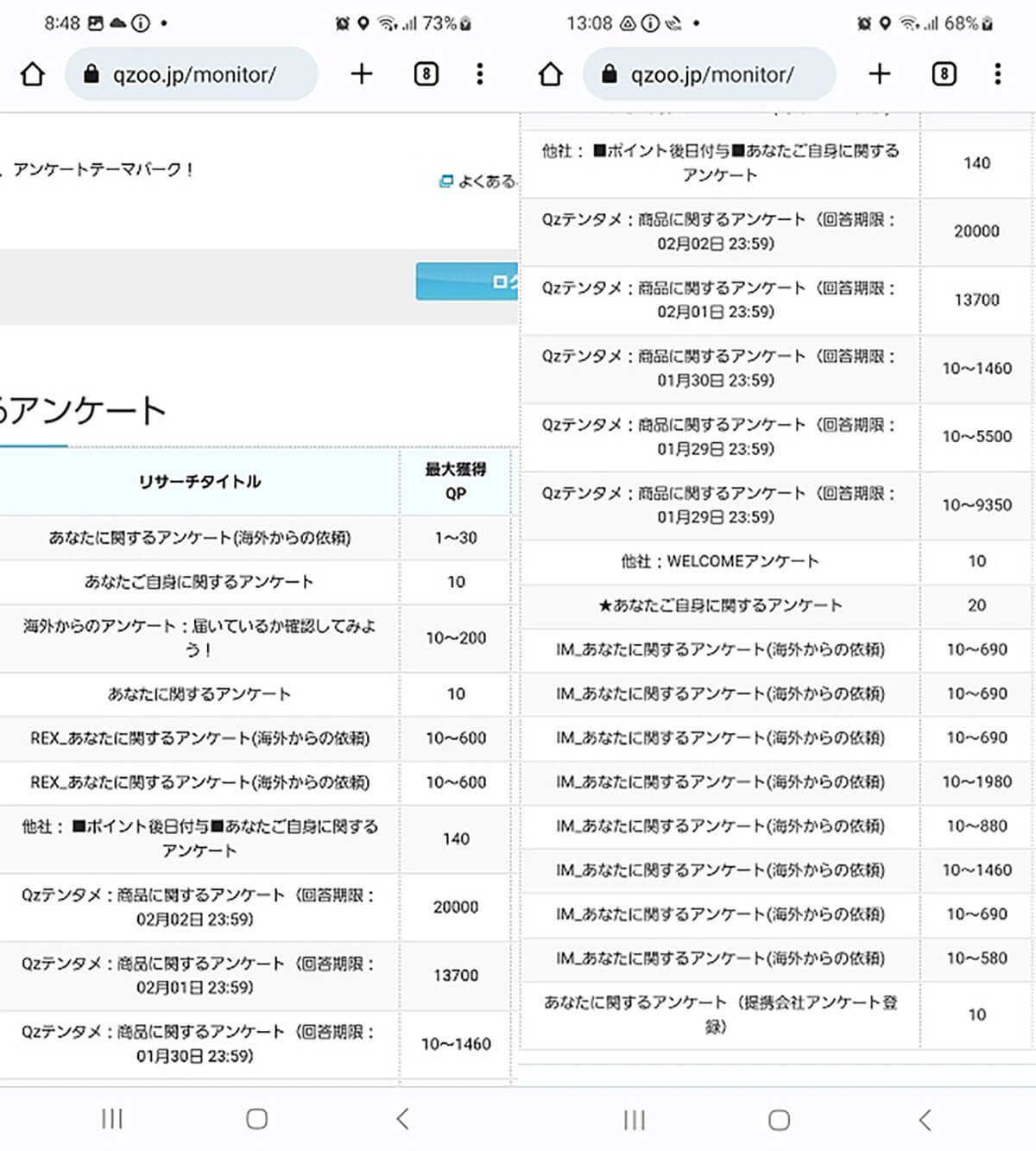Open あなたに関するアンケート(海外からの依頼) 1〜30 survey

point(199,538)
